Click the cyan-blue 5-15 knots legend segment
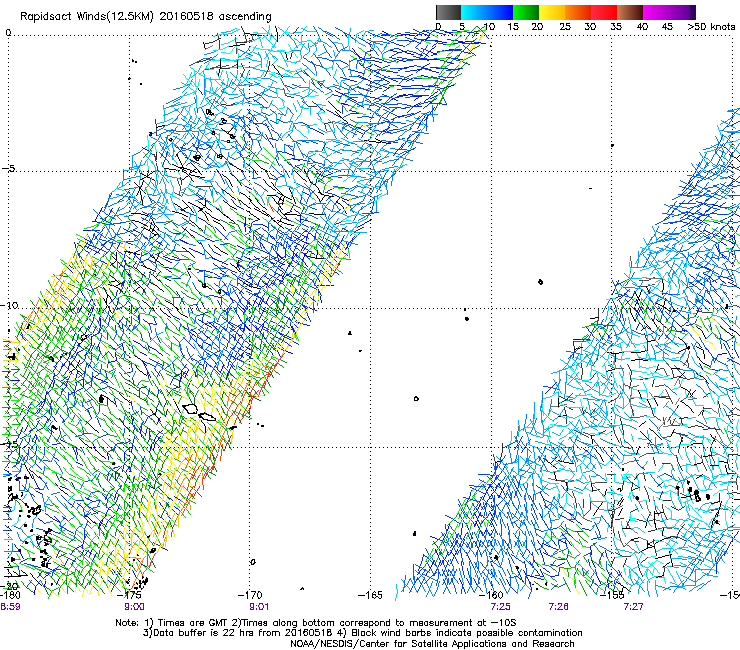 click(487, 12)
